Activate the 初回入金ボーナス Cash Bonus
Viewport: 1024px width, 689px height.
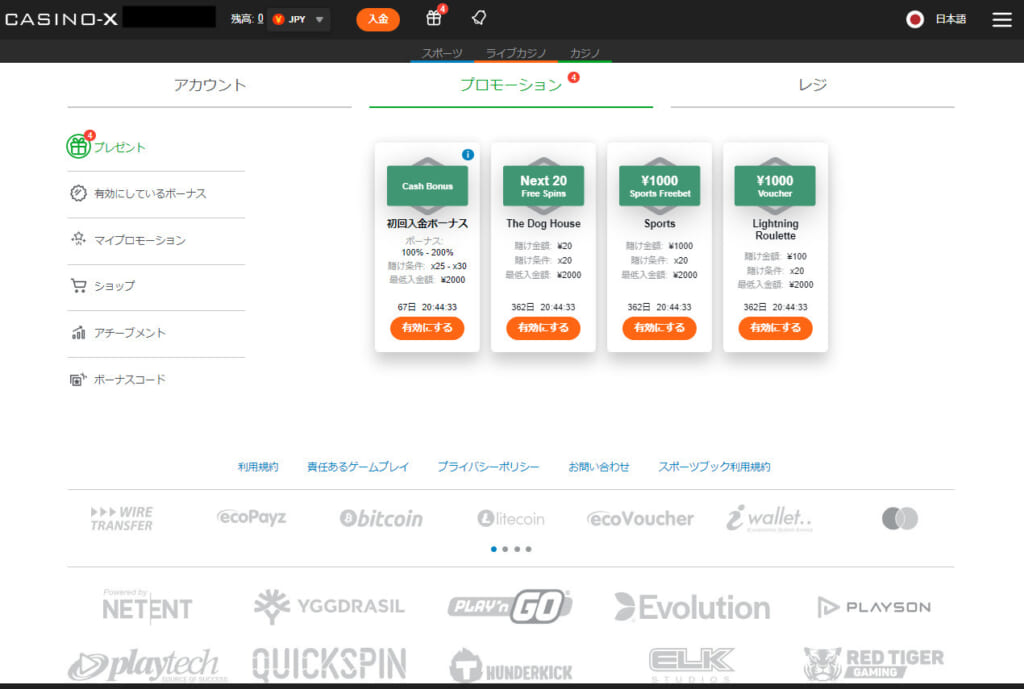(427, 328)
